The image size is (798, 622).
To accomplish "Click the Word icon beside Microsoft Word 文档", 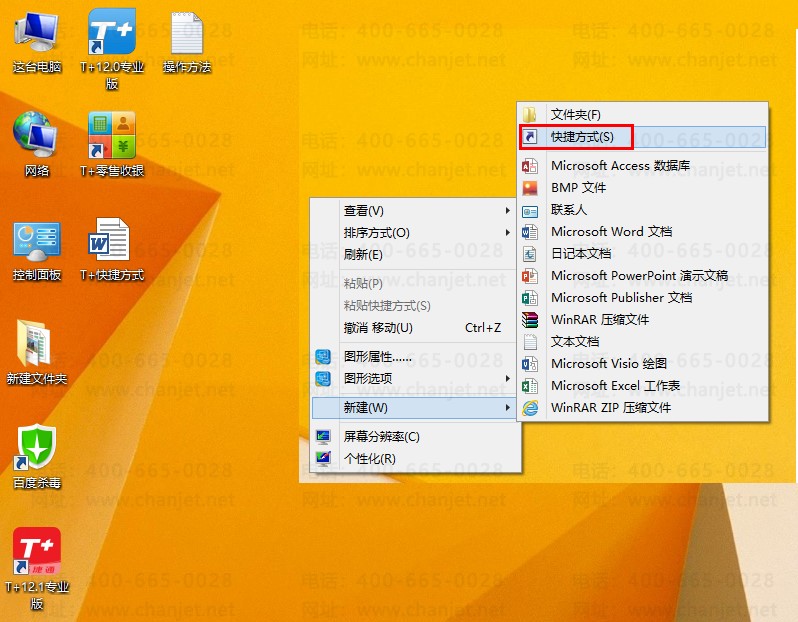I will click(x=530, y=232).
